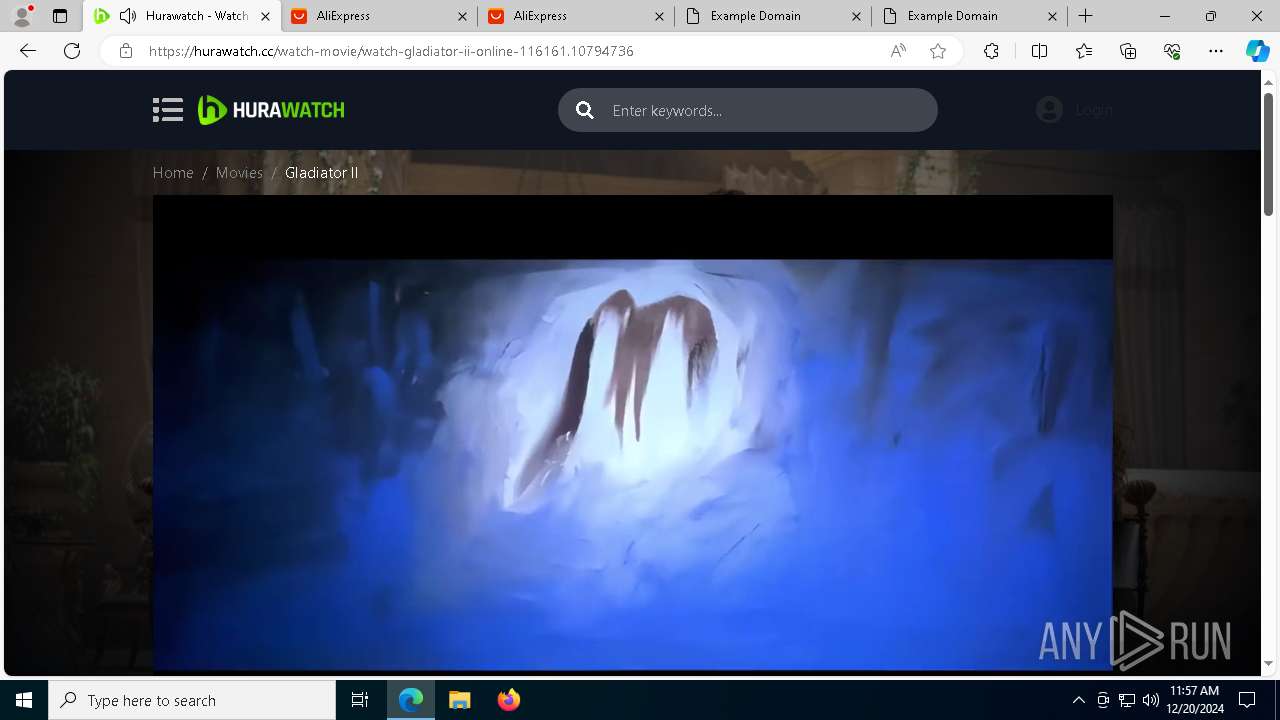Switch to the first AliExpress tab
The image size is (1280, 720).
click(x=380, y=16)
